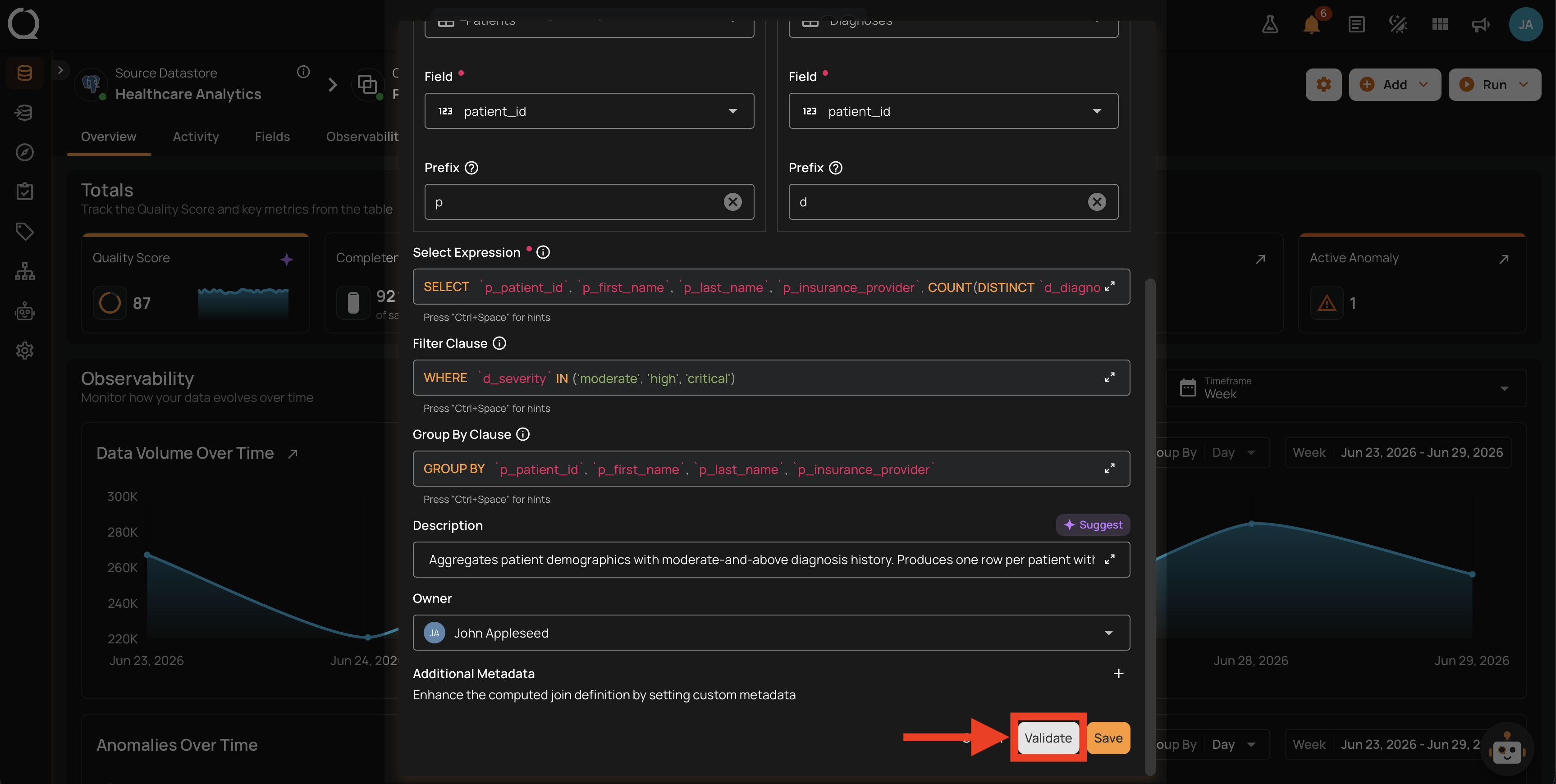Show info for Filter Clause

point(499,343)
